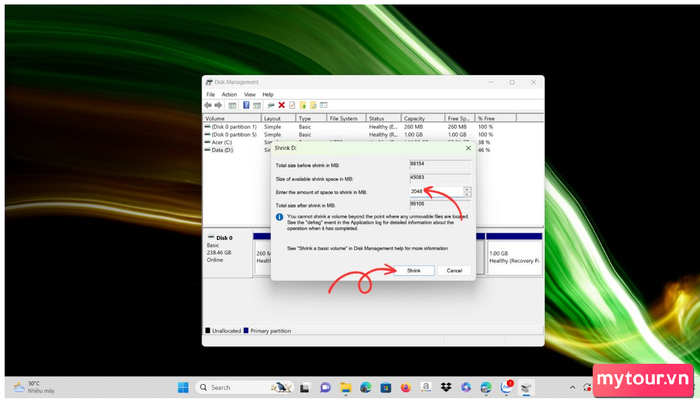The width and height of the screenshot is (700, 405).
Task: Open the View menu
Action: coord(248,94)
